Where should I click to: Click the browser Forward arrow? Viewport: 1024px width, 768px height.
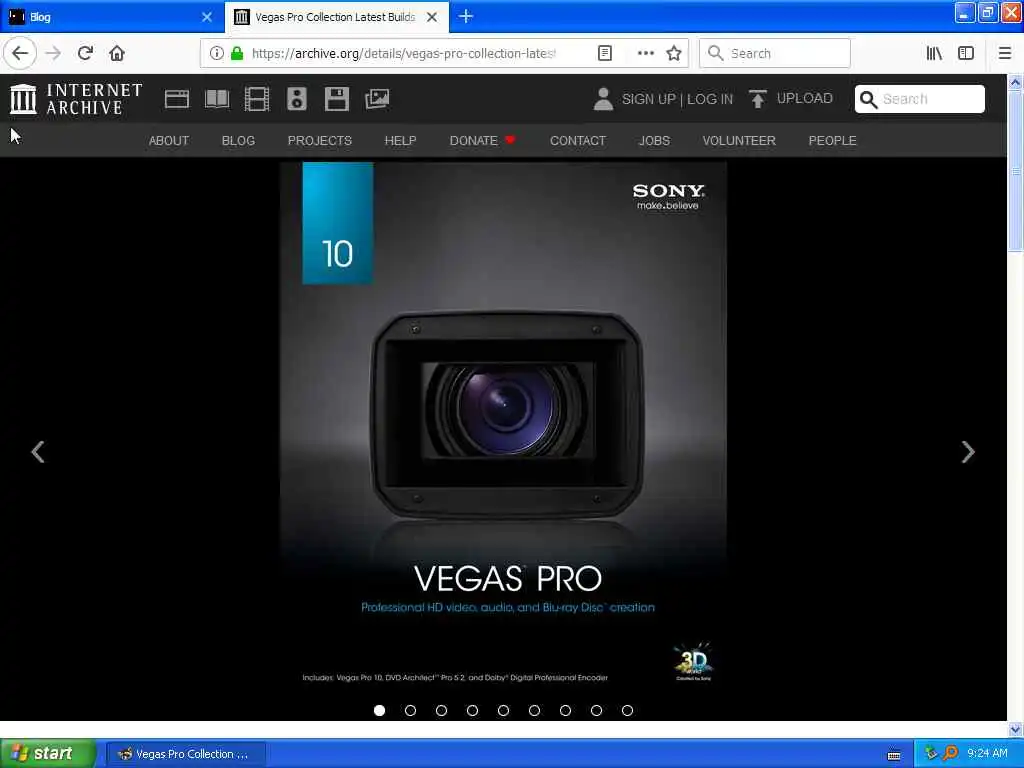pyautogui.click(x=54, y=53)
